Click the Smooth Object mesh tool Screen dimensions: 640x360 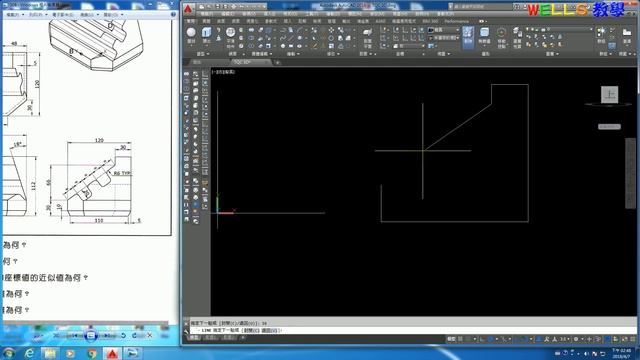[x=231, y=35]
